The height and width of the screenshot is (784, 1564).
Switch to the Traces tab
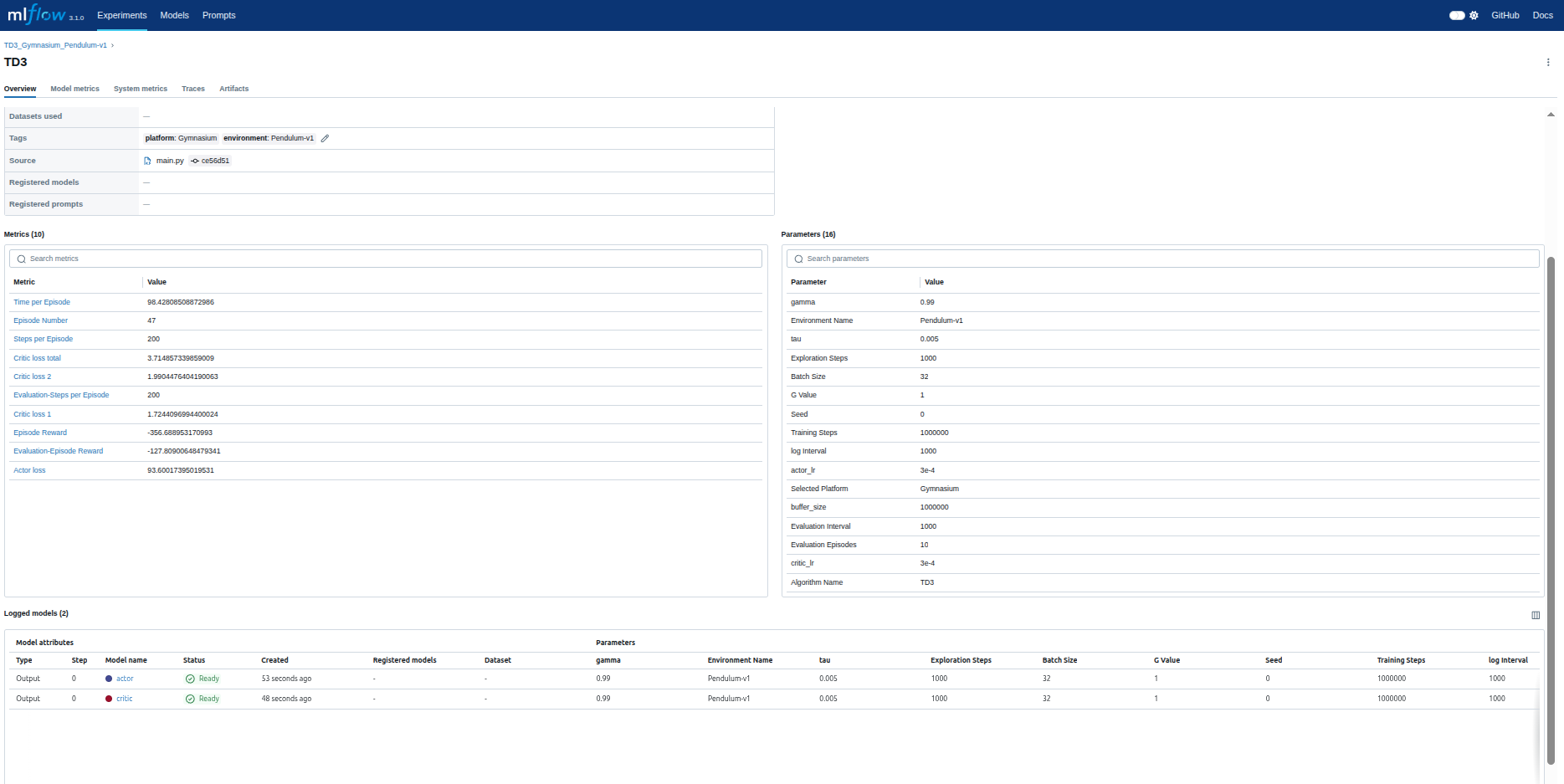(193, 89)
